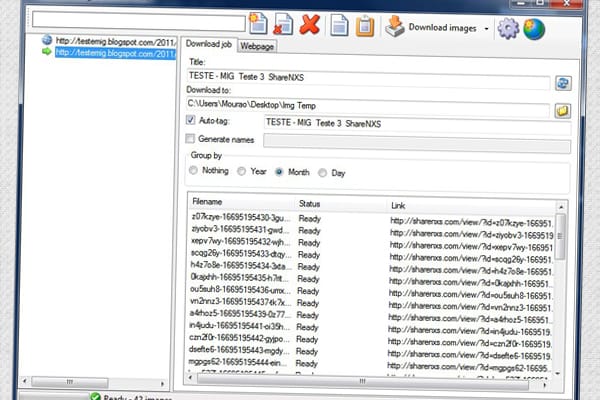Open the Download images dropdown arrow
Image resolution: width=600 pixels, height=400 pixels.
486,29
